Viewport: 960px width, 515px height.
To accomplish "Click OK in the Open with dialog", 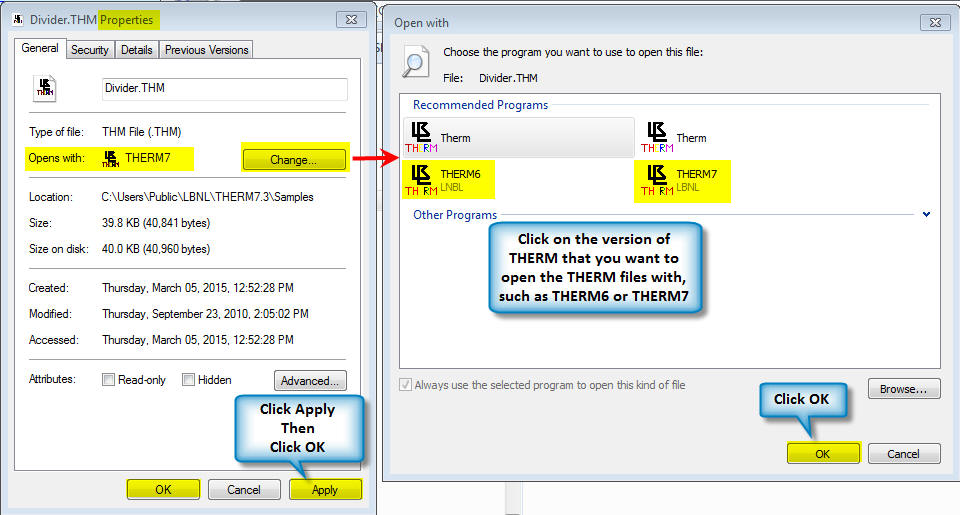I will coord(823,453).
